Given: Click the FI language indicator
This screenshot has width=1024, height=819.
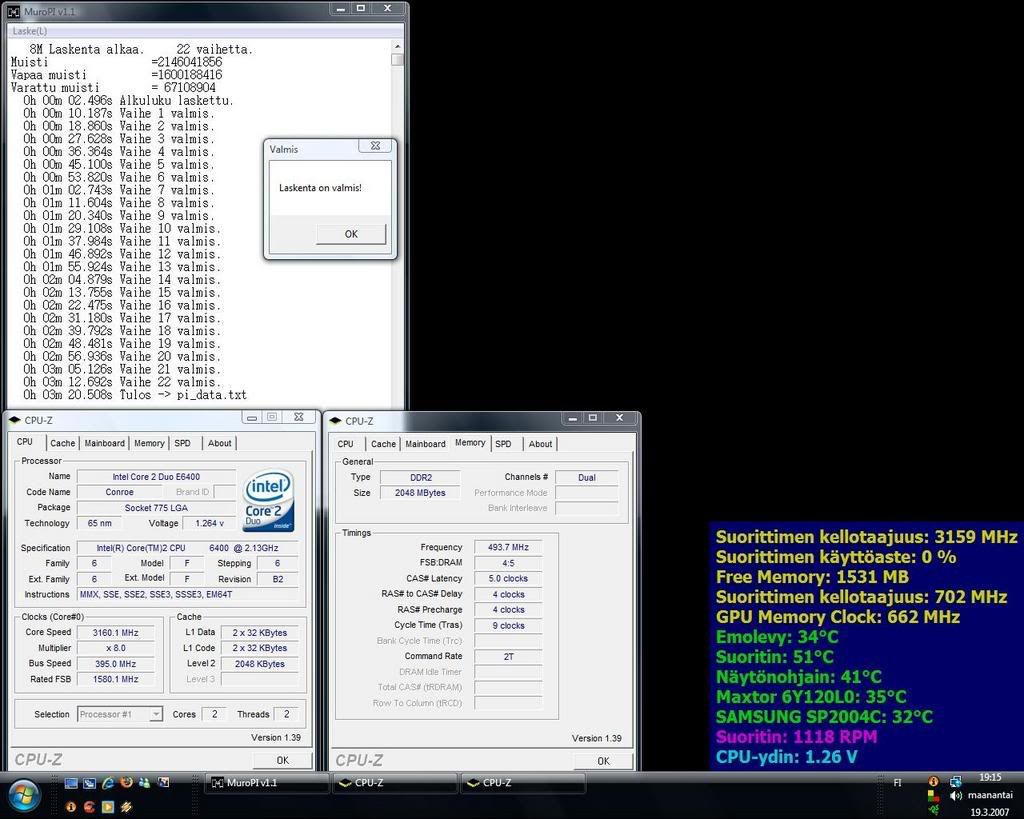Looking at the screenshot, I should tap(898, 783).
